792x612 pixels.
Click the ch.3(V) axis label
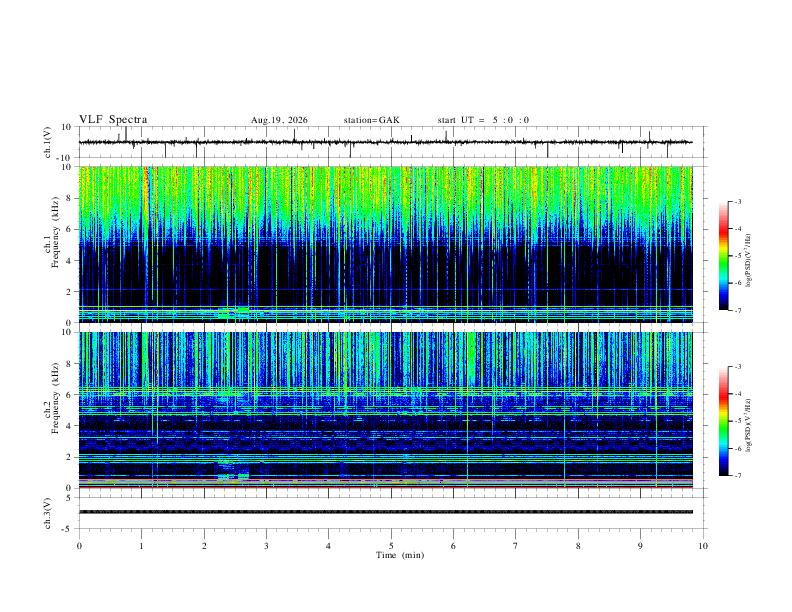pyautogui.click(x=48, y=513)
